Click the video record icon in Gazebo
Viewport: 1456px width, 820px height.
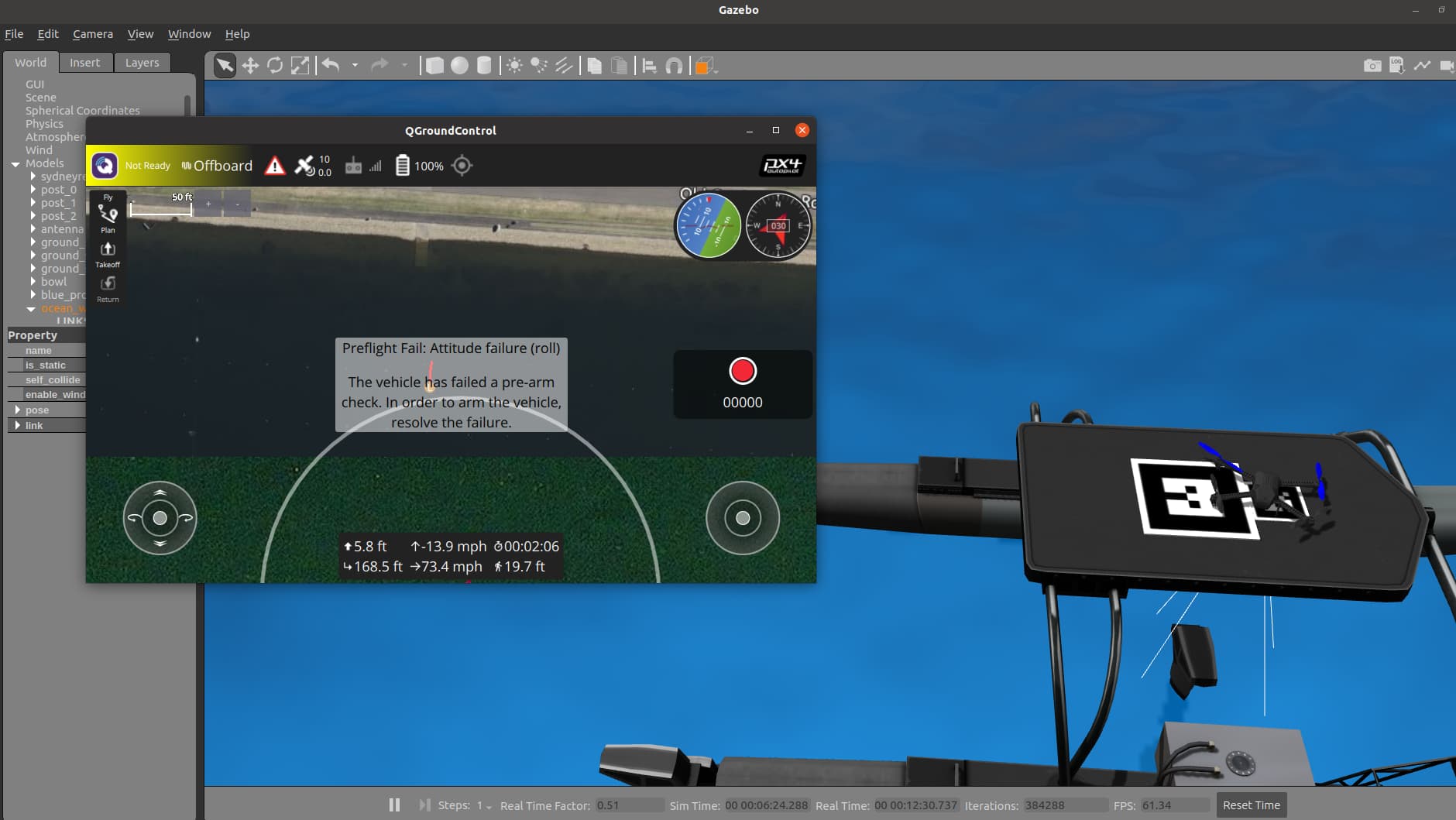coord(1446,66)
